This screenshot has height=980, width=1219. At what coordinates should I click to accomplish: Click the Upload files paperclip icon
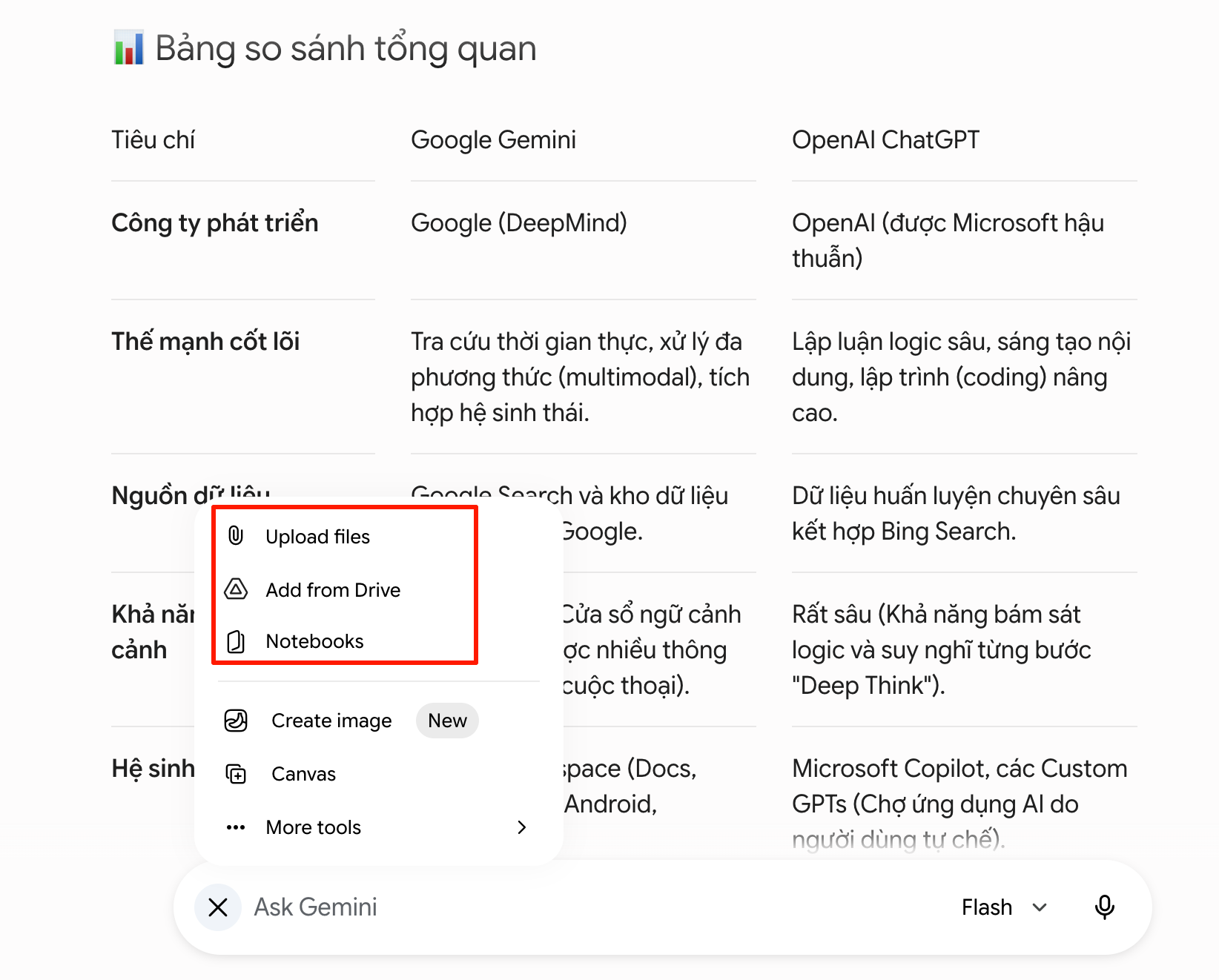236,536
